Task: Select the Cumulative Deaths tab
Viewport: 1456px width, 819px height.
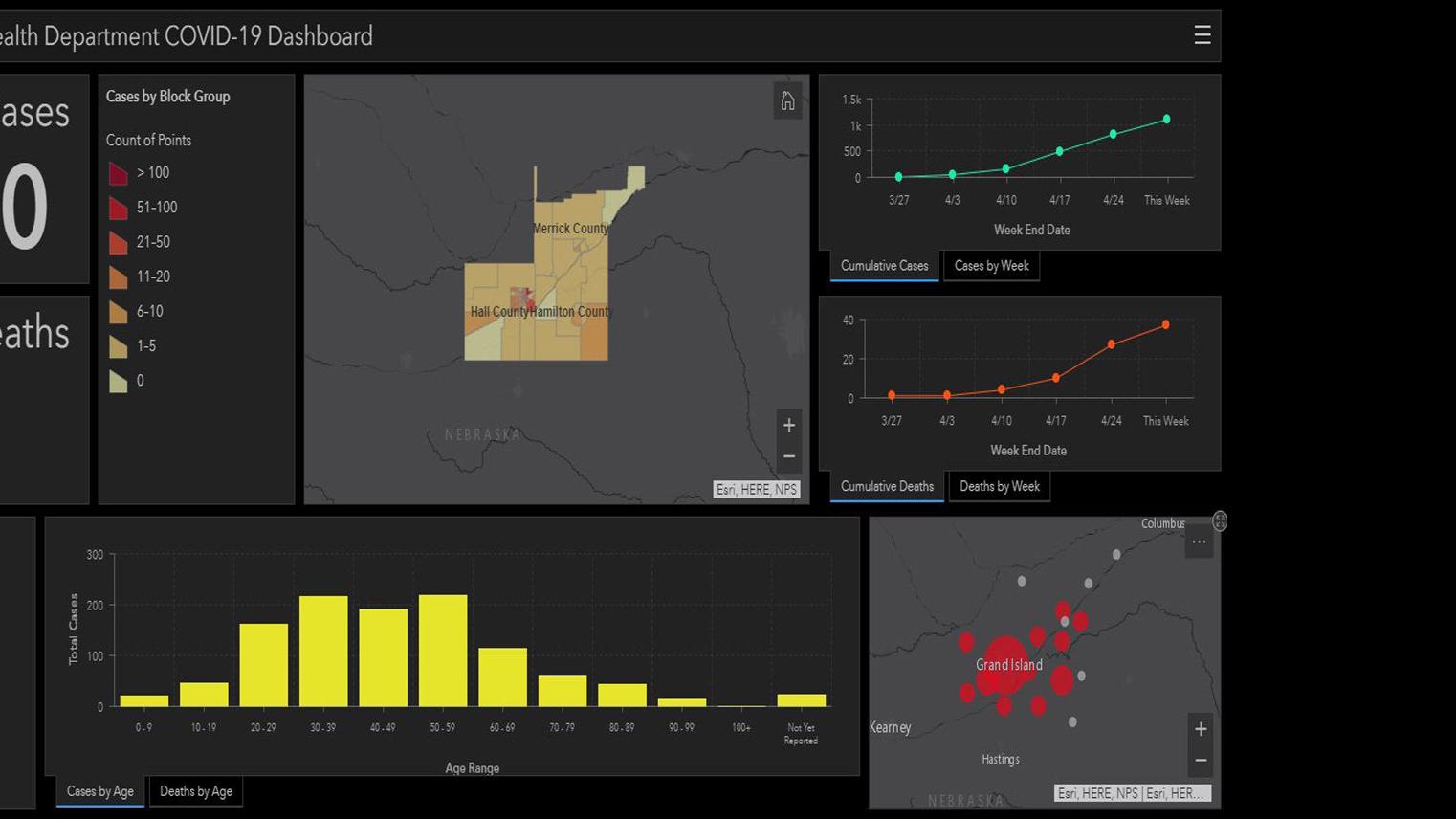Action: [x=887, y=487]
